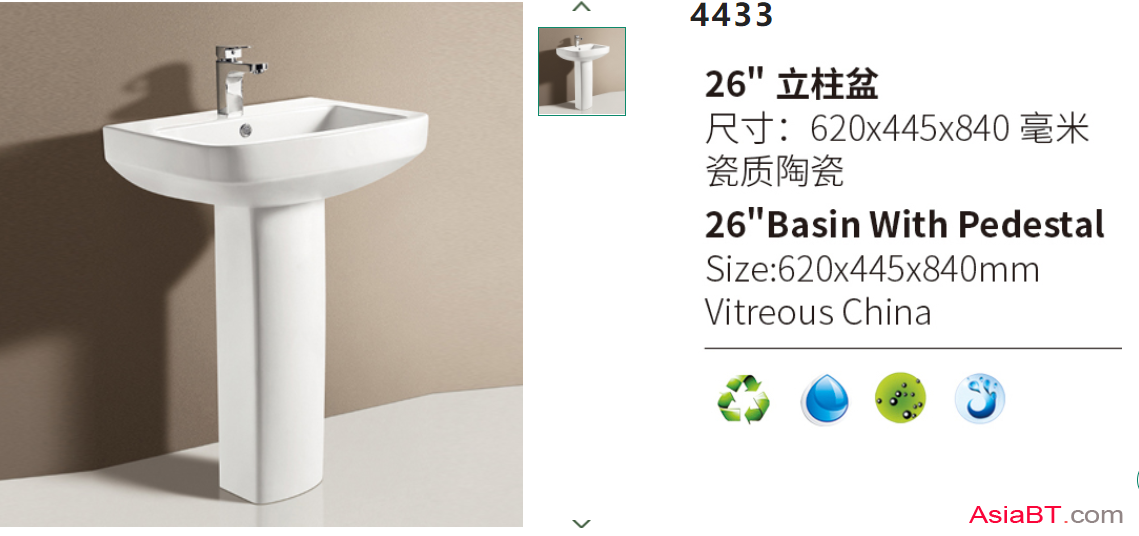Screen dimensions: 1139x536
Task: Click the 4433 model number
Action: click(x=731, y=15)
